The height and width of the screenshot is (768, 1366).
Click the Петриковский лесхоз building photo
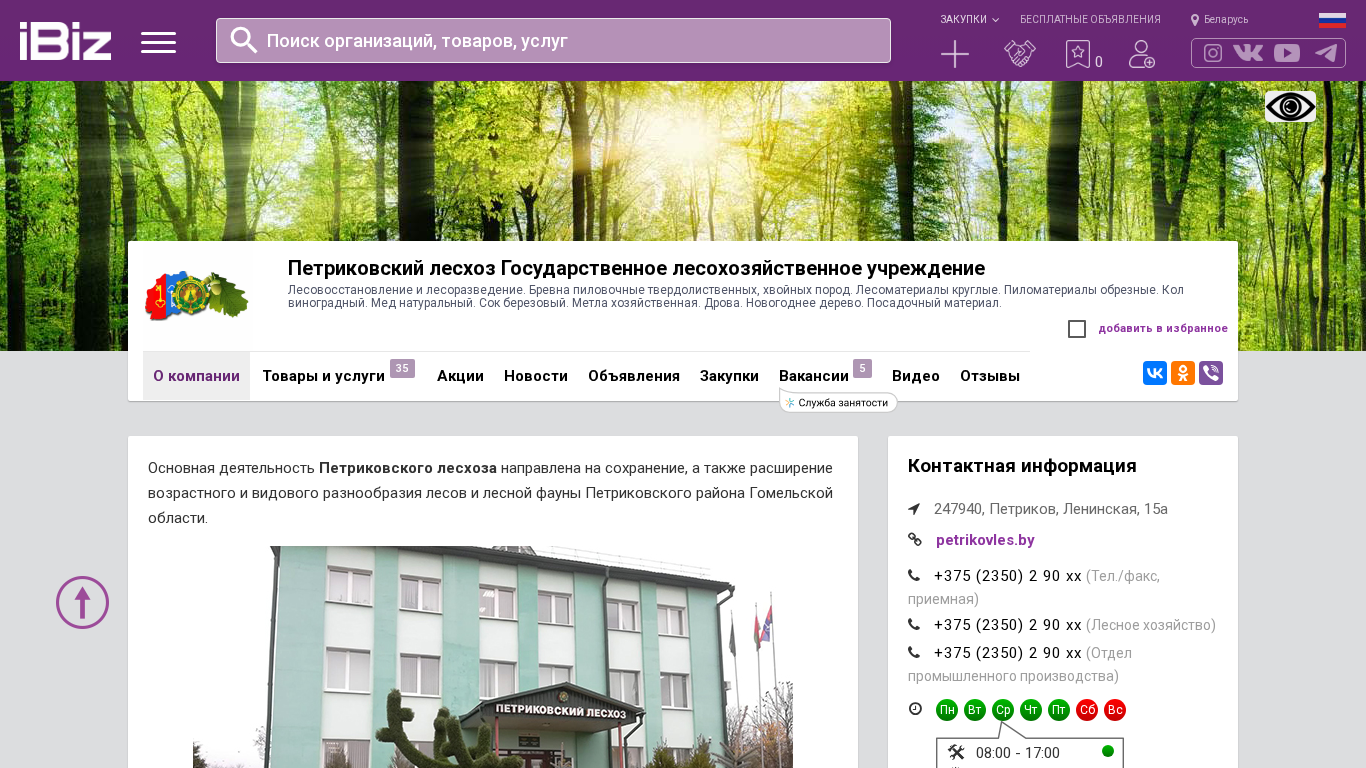click(x=493, y=657)
